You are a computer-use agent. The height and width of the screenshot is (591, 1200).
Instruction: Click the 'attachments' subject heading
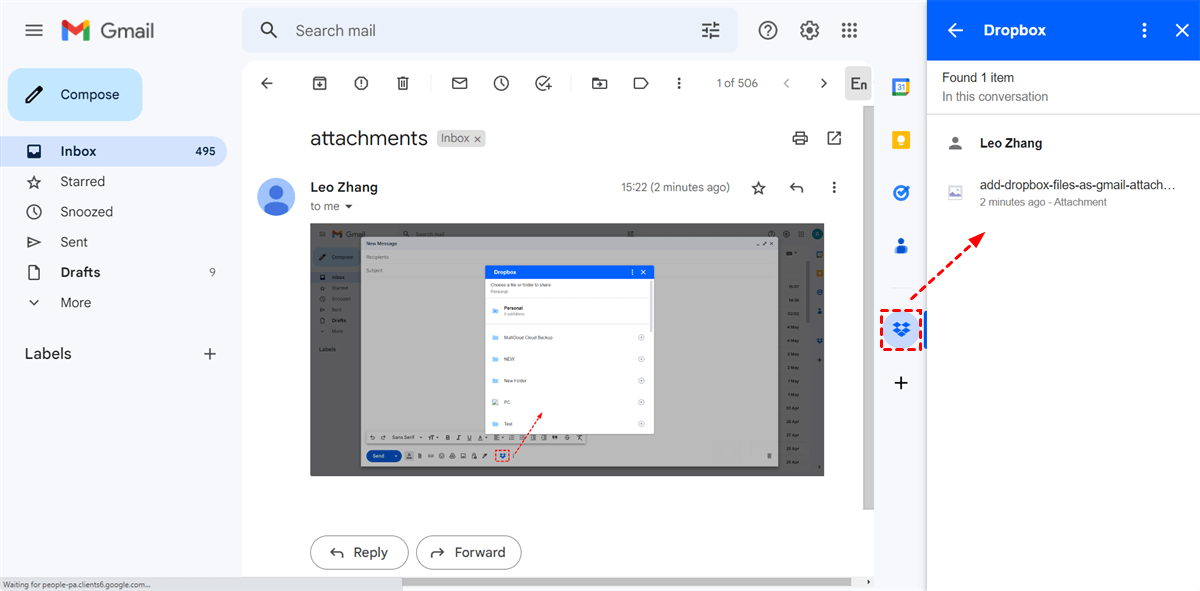369,139
